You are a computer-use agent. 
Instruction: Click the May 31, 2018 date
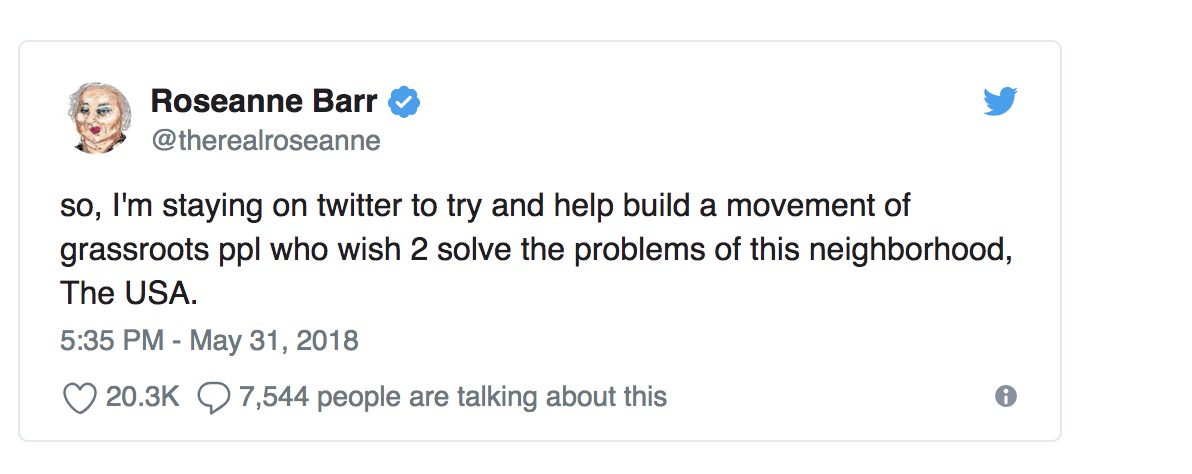tap(274, 340)
